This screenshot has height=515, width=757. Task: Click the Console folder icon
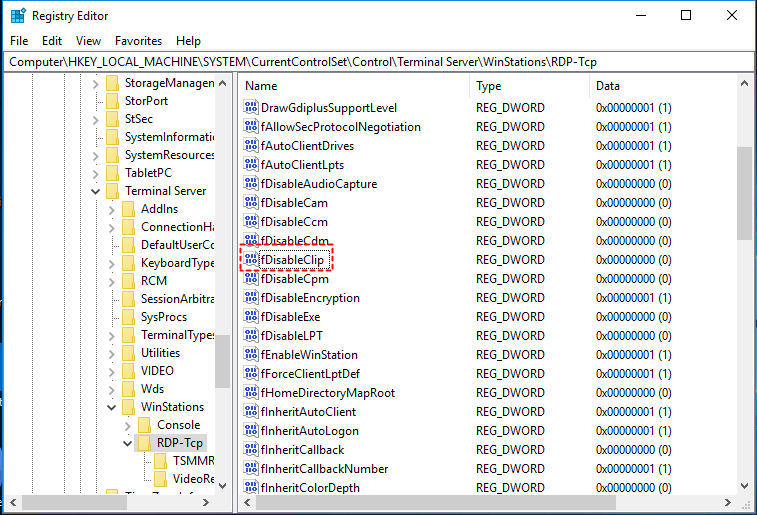pos(144,425)
